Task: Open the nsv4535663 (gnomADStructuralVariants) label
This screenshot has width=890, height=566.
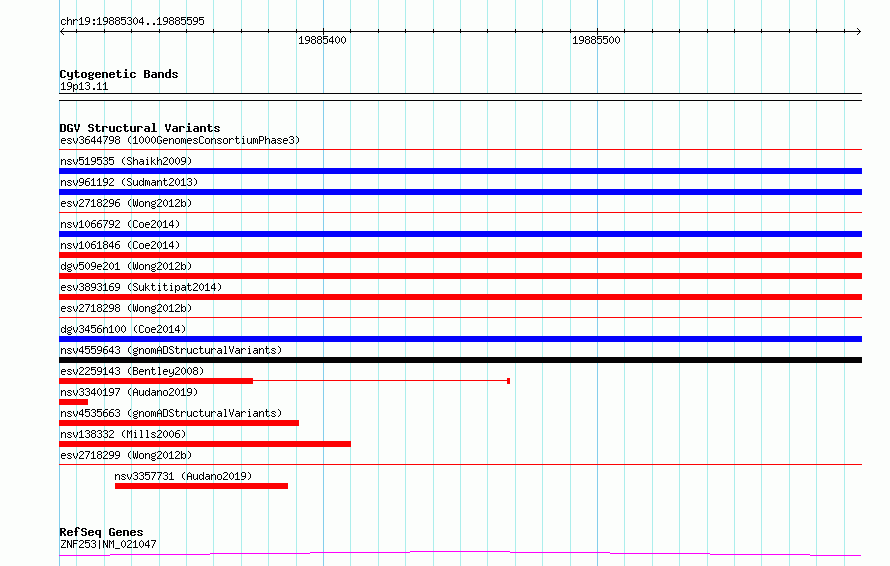Action: click(171, 413)
